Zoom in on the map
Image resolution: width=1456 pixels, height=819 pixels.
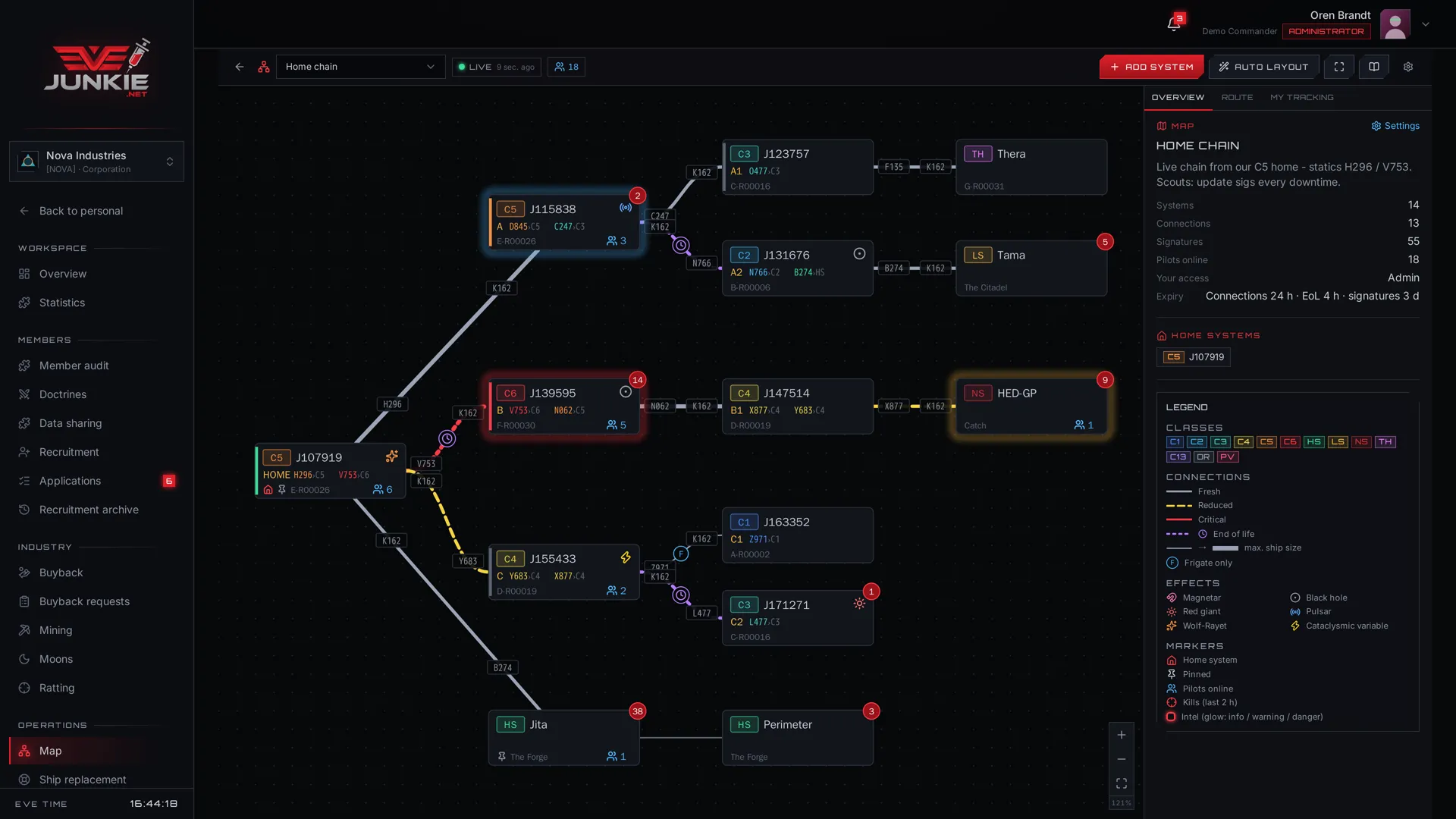pyautogui.click(x=1122, y=735)
